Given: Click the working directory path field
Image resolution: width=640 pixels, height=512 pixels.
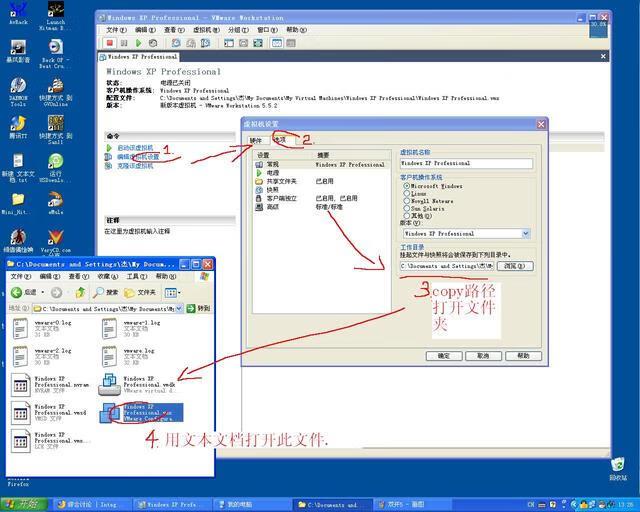Looking at the screenshot, I should click(x=446, y=266).
